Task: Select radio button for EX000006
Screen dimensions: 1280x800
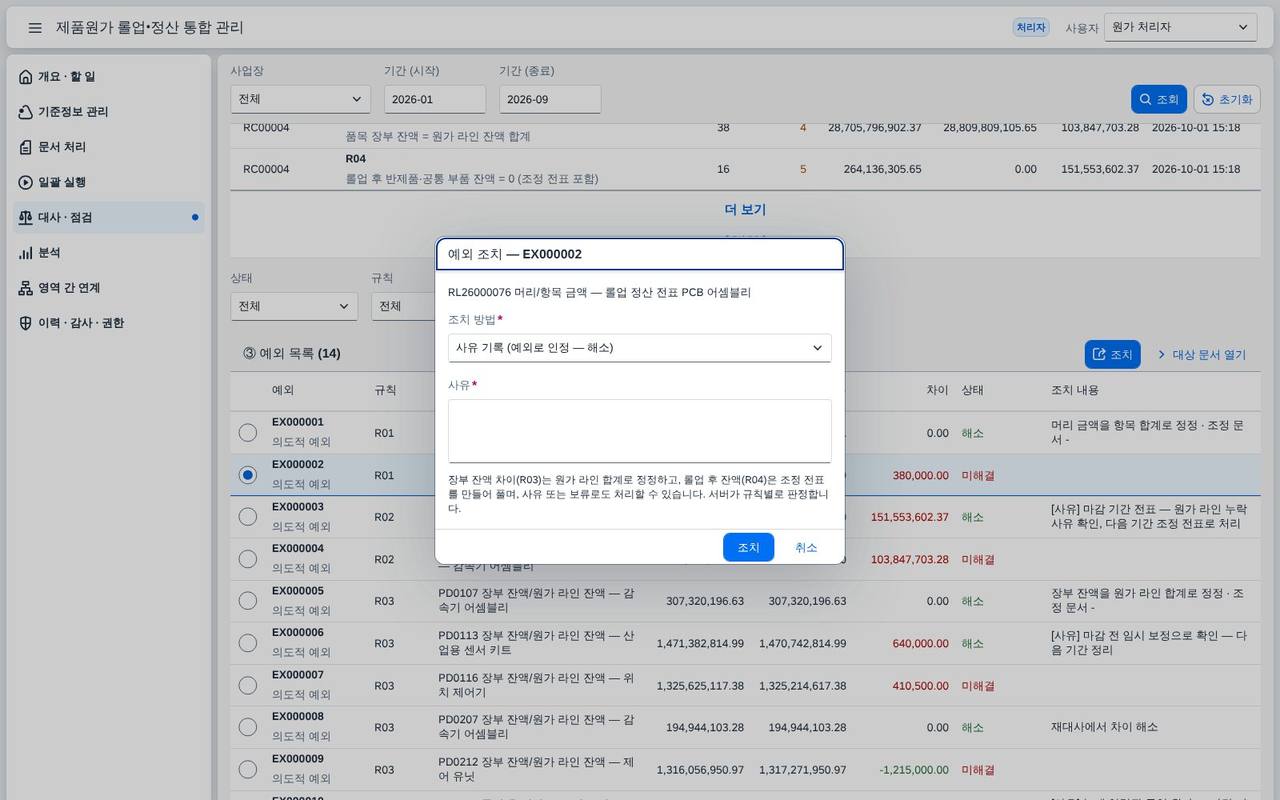Action: 248,643
